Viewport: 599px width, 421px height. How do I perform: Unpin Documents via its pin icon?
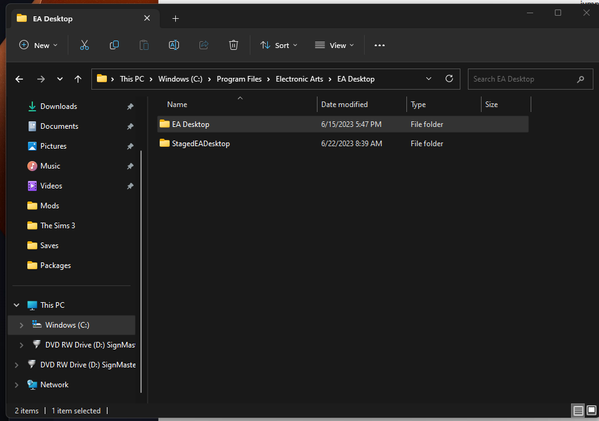click(x=130, y=126)
